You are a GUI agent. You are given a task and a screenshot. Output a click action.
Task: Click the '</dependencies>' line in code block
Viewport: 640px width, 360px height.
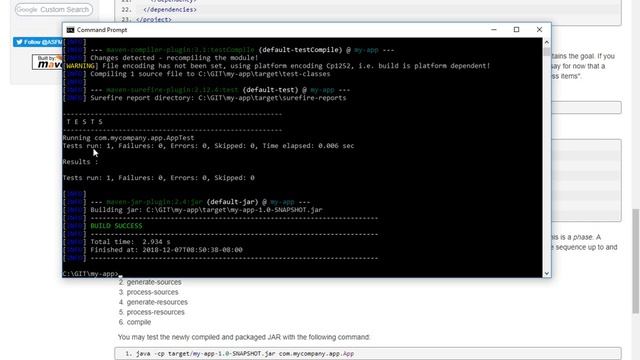pos(170,9)
